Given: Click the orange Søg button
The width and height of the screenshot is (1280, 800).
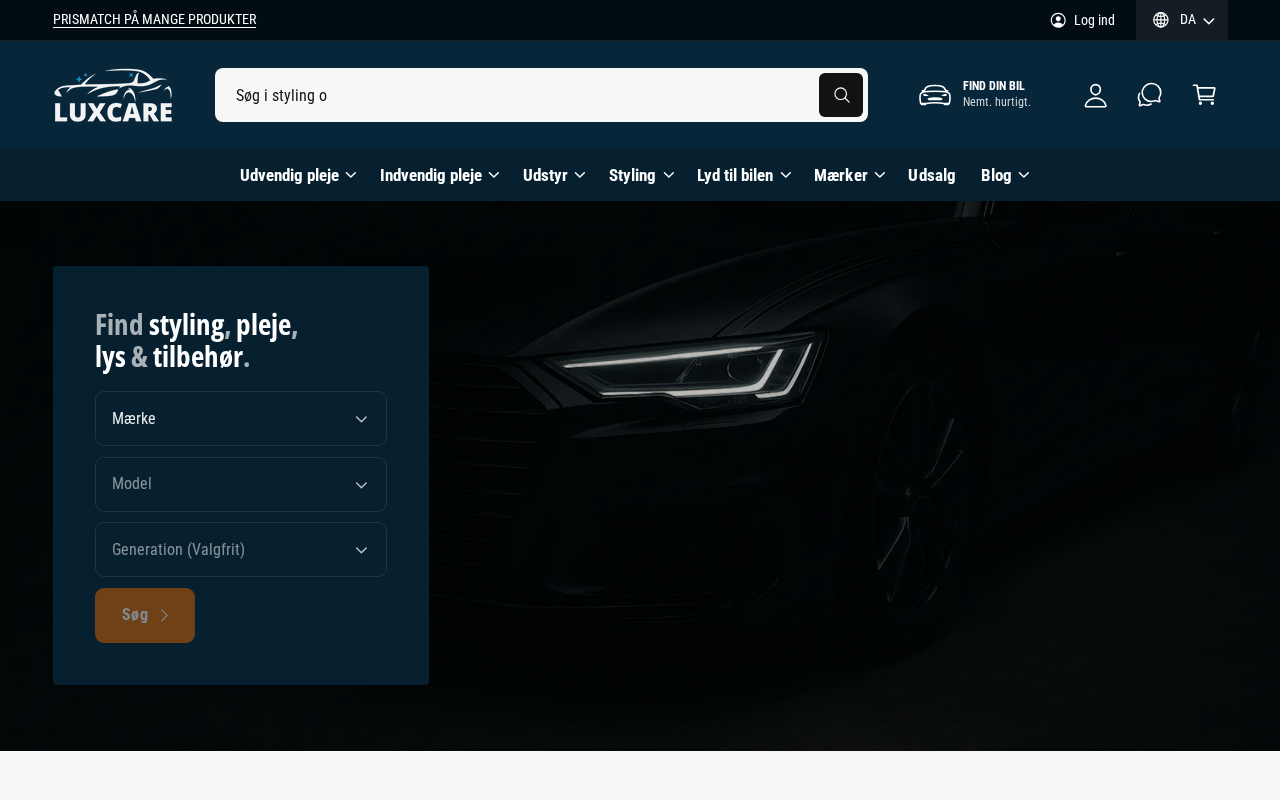Looking at the screenshot, I should click(145, 615).
